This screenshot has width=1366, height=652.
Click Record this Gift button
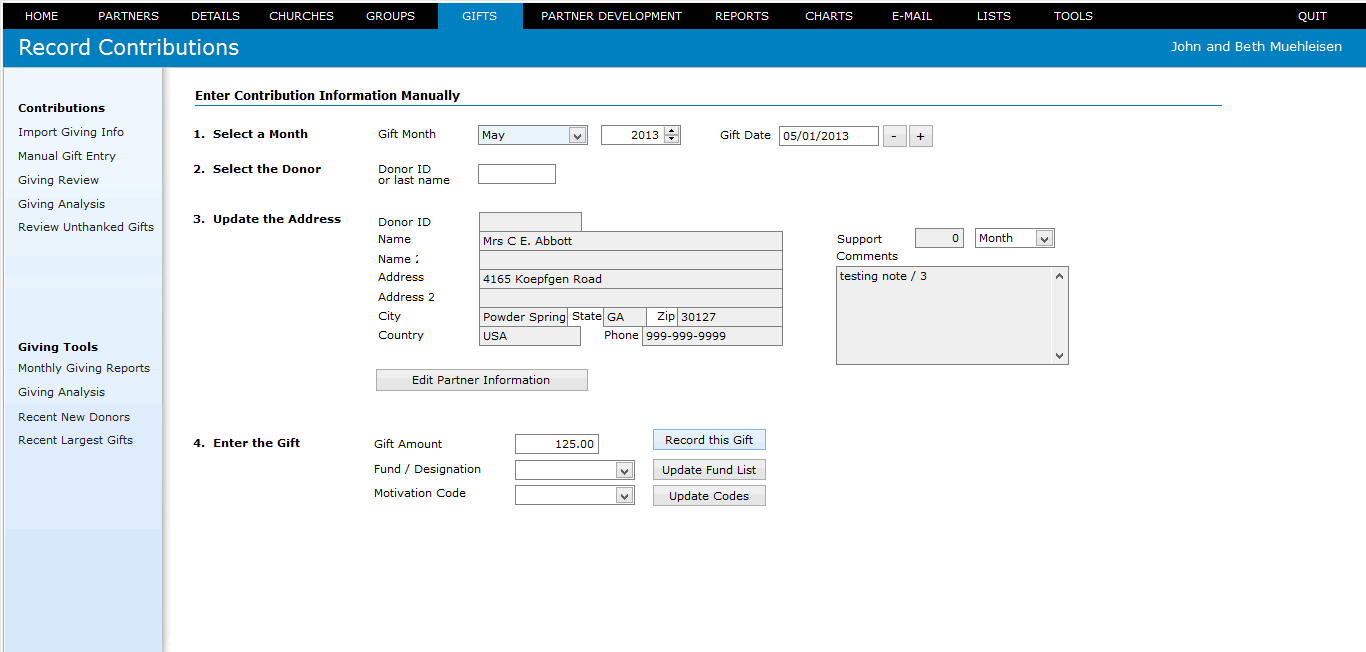click(x=709, y=440)
